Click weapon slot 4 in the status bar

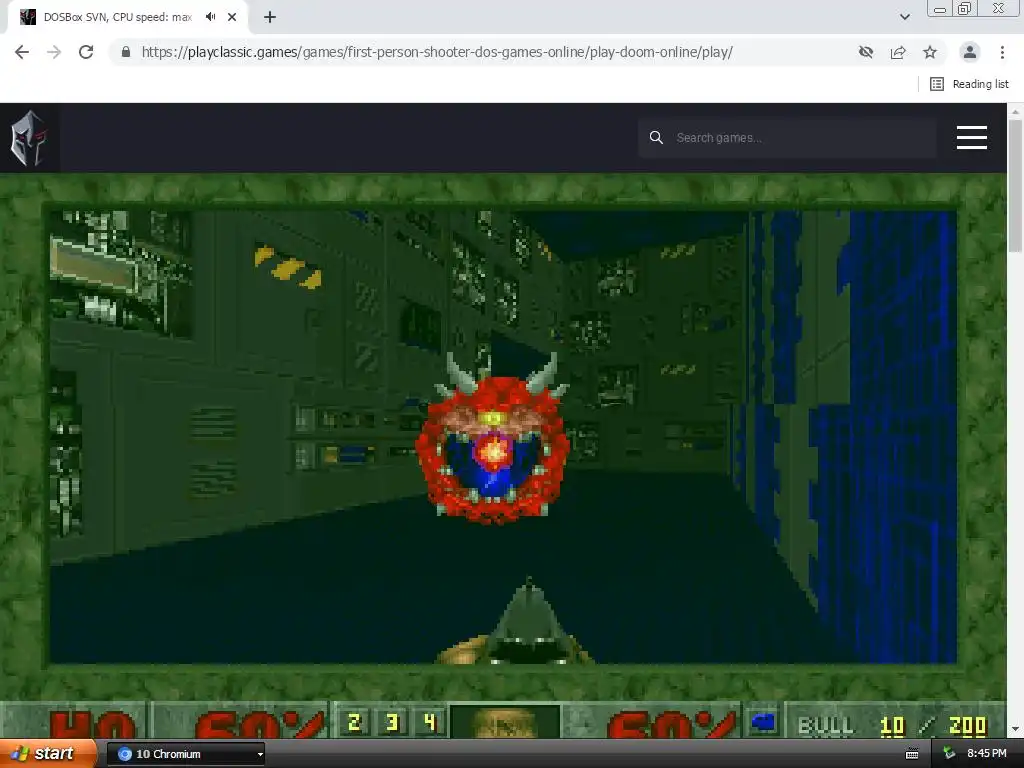[x=430, y=722]
